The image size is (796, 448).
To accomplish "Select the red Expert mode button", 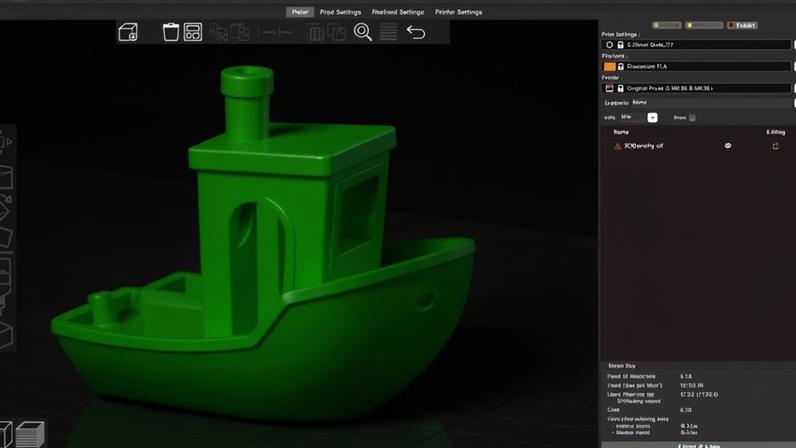I will tap(742, 25).
